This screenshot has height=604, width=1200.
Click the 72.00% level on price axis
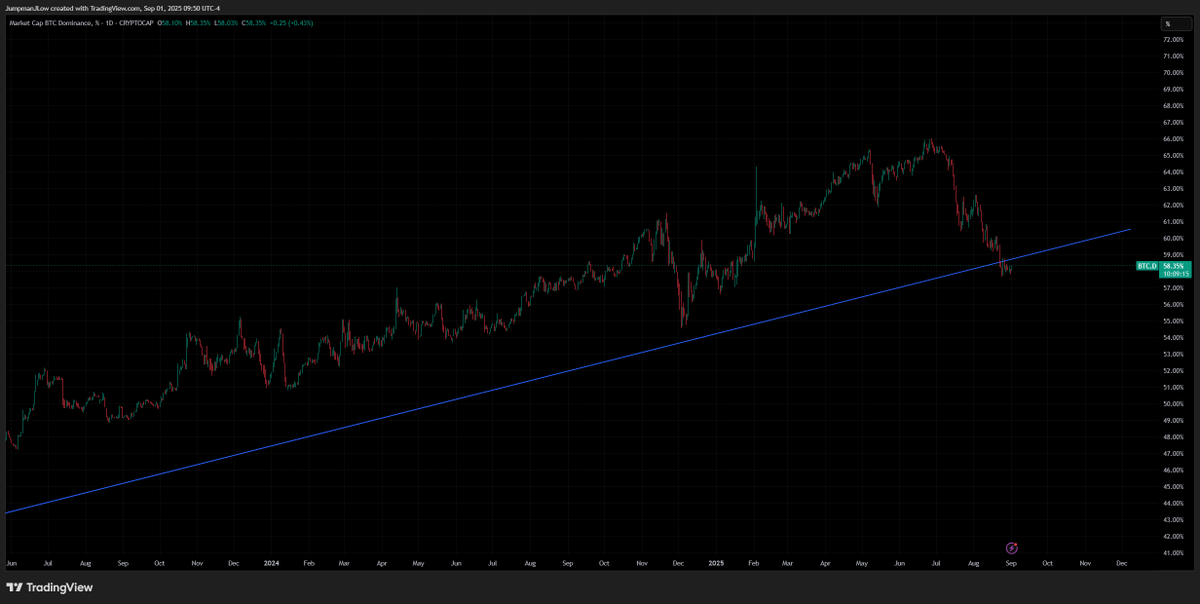point(1174,39)
